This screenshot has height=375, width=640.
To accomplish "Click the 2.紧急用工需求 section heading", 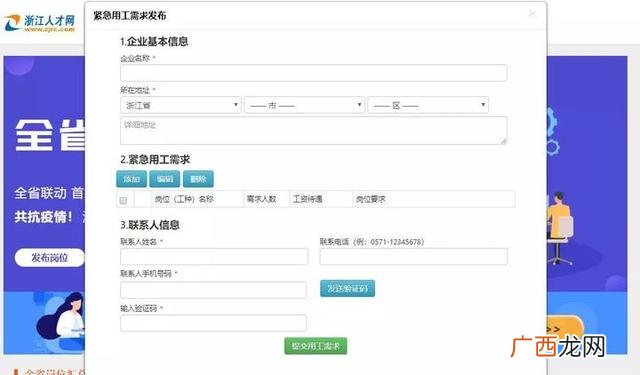I will [x=155, y=160].
